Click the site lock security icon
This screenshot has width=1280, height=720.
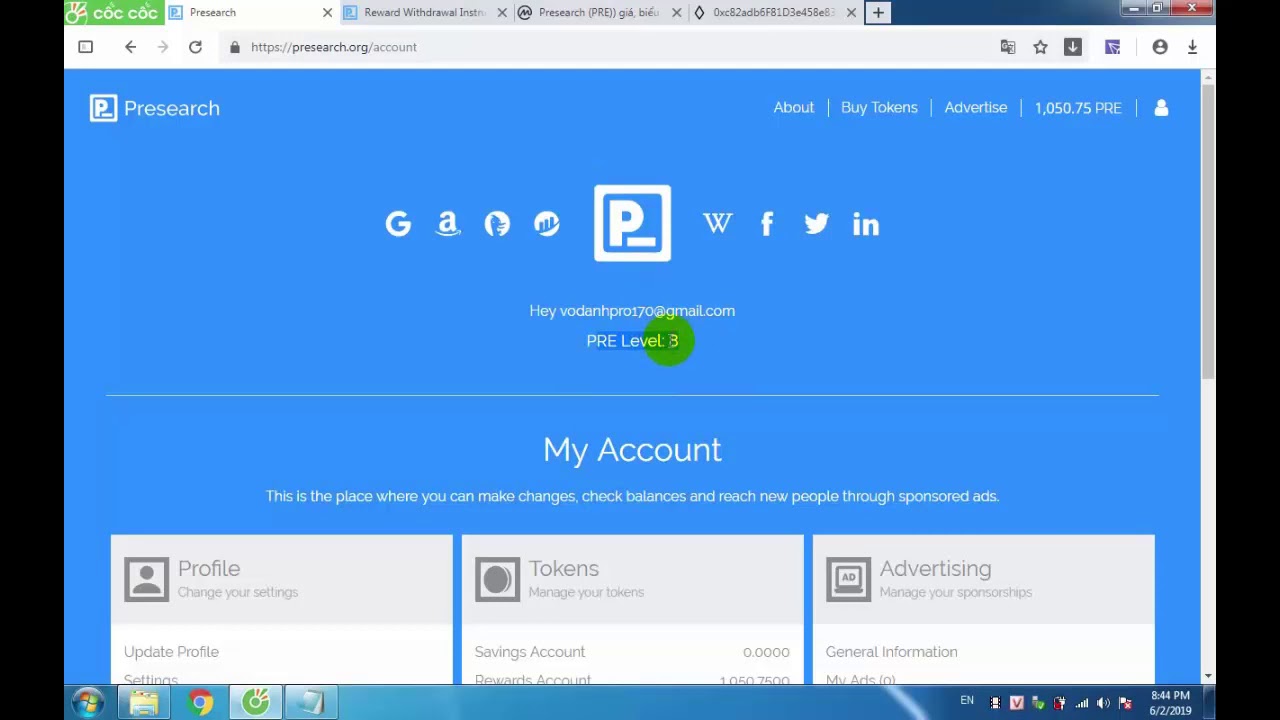tap(235, 47)
